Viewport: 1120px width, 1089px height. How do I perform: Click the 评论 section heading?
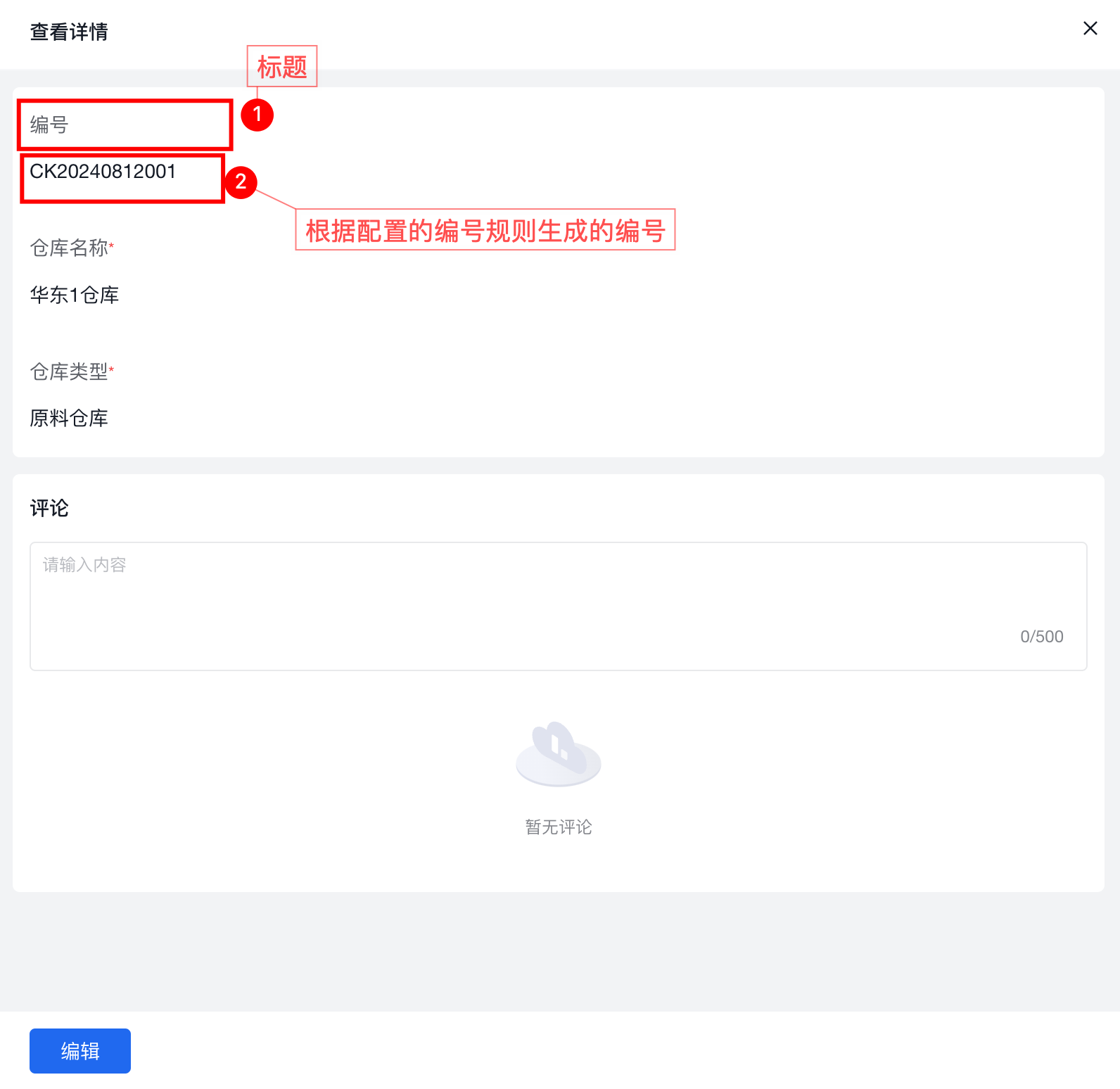(49, 508)
